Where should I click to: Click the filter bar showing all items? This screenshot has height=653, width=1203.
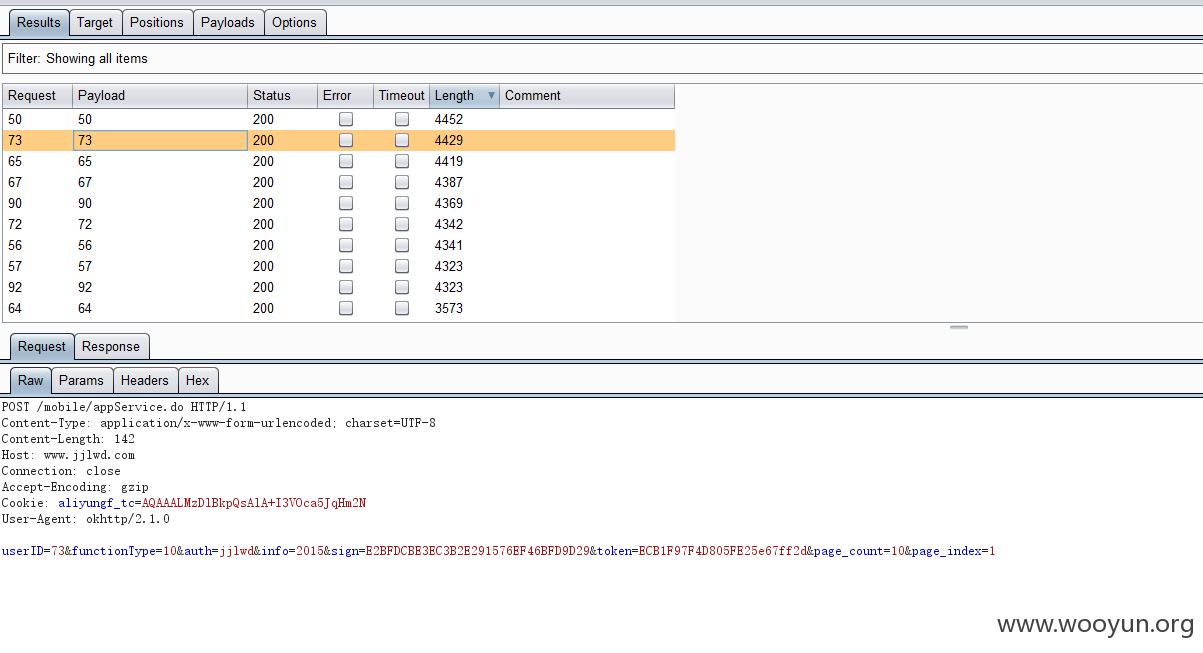(x=601, y=58)
